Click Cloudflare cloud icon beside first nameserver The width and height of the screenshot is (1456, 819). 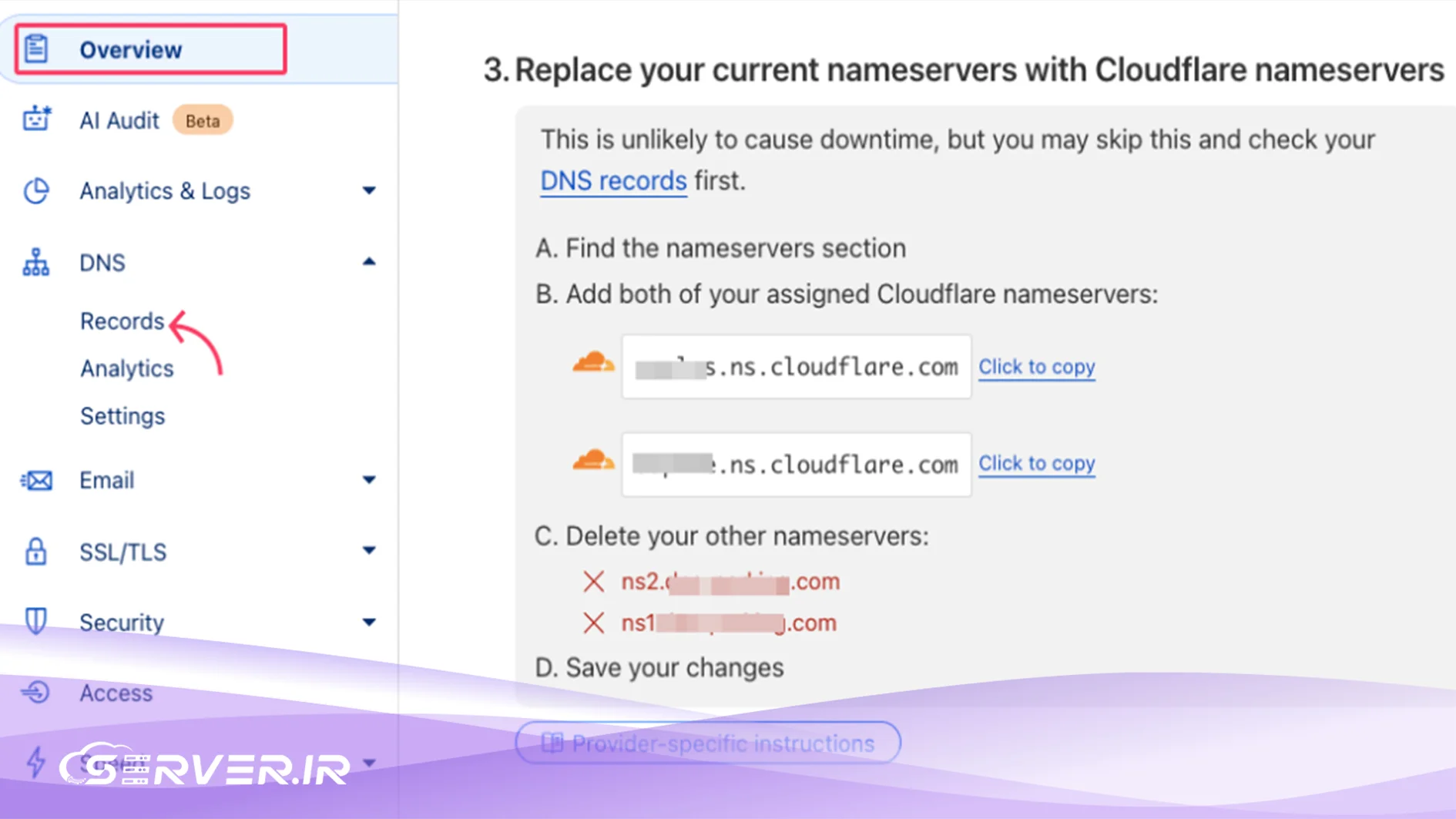click(x=593, y=362)
